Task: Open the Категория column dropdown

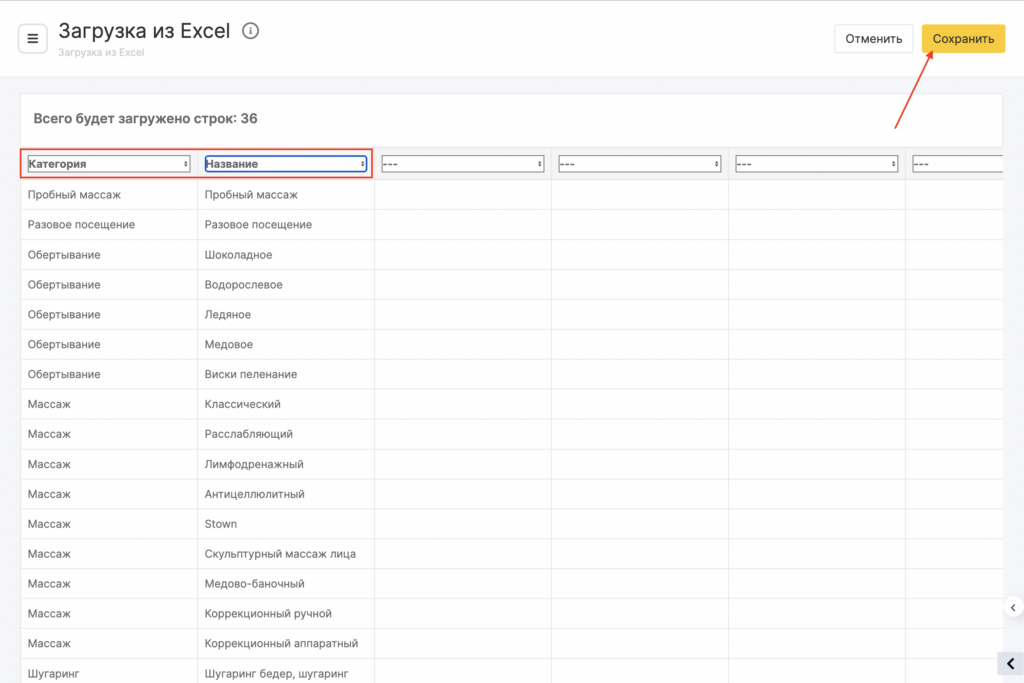Action: [x=109, y=164]
